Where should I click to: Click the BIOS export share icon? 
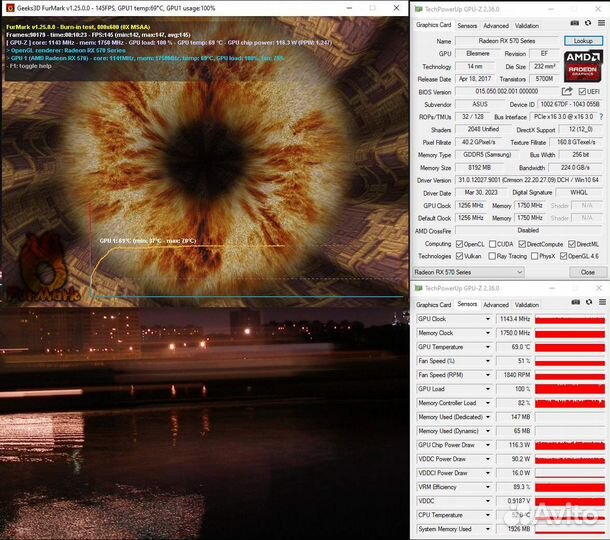click(568, 91)
